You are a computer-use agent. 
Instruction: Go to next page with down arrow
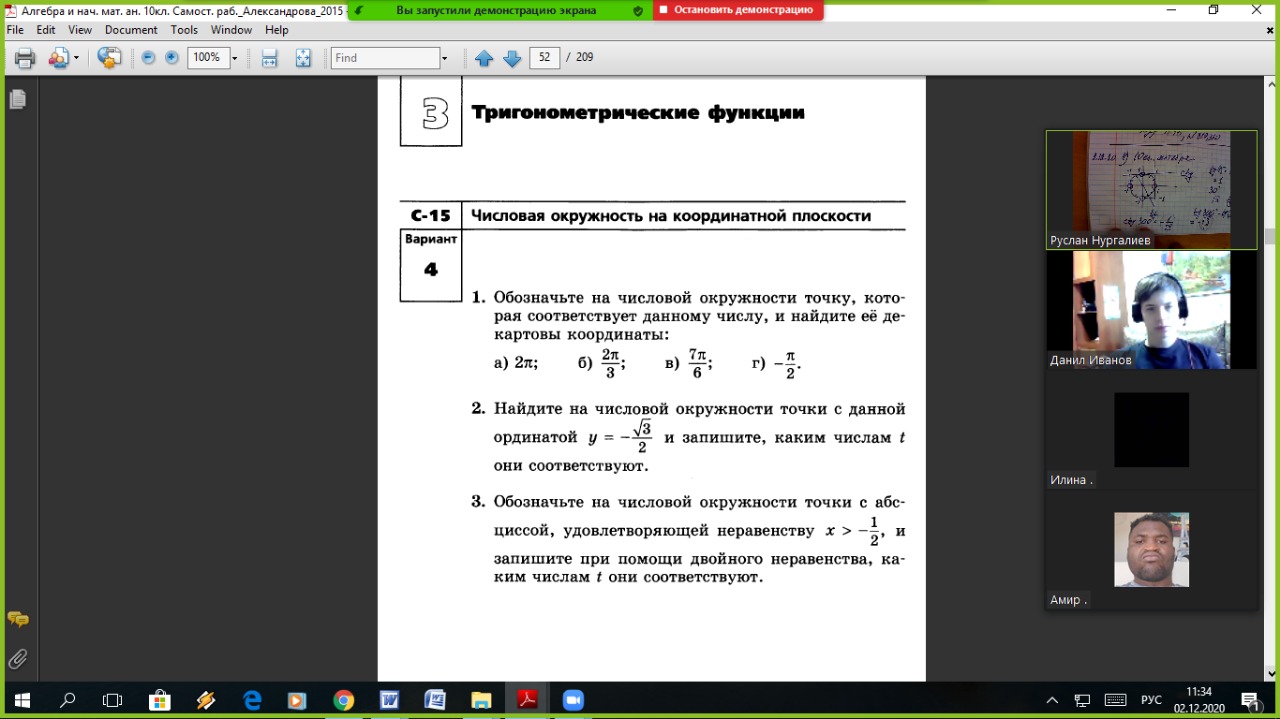point(512,58)
